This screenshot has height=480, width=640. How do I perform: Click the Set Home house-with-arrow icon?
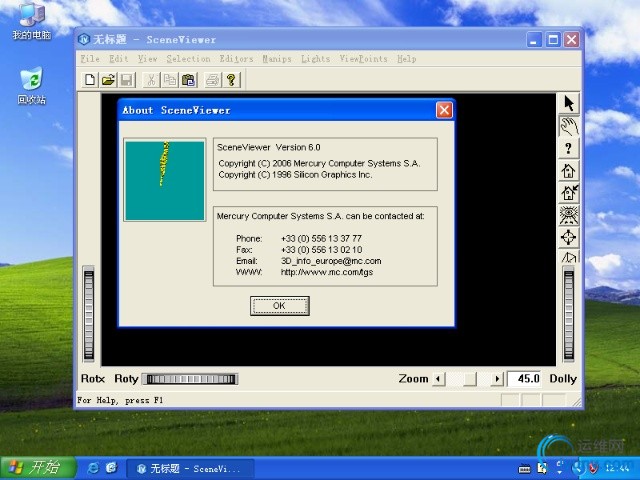pos(569,193)
